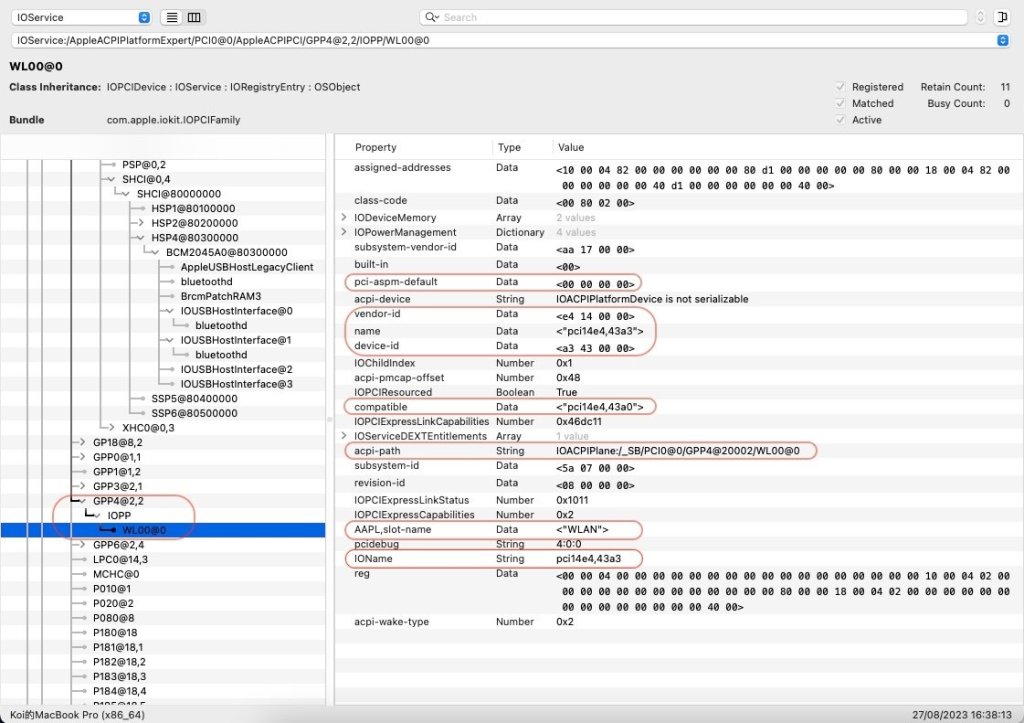Switch to column browser view
The height and width of the screenshot is (723, 1024).
[x=194, y=18]
